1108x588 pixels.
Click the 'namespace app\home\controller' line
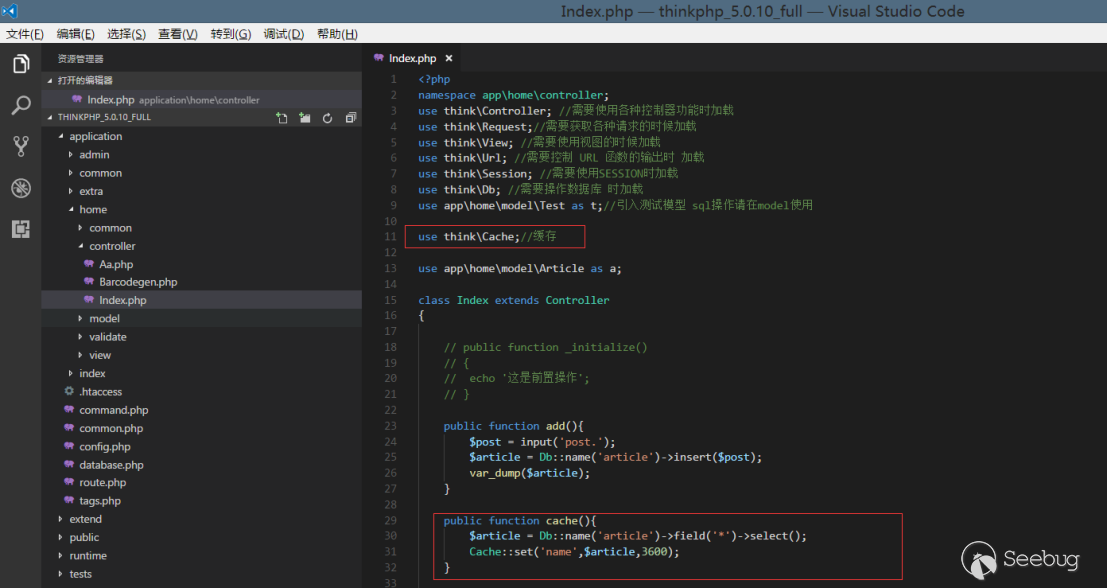[513, 95]
